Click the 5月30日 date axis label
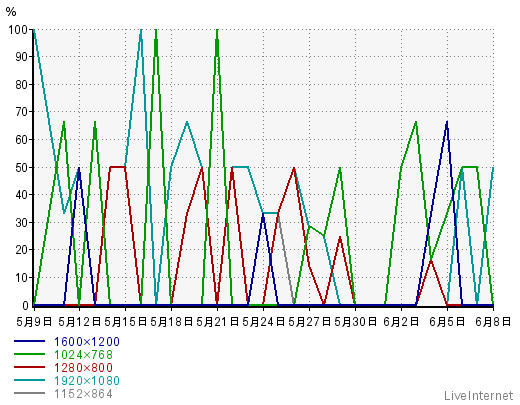 [356, 322]
